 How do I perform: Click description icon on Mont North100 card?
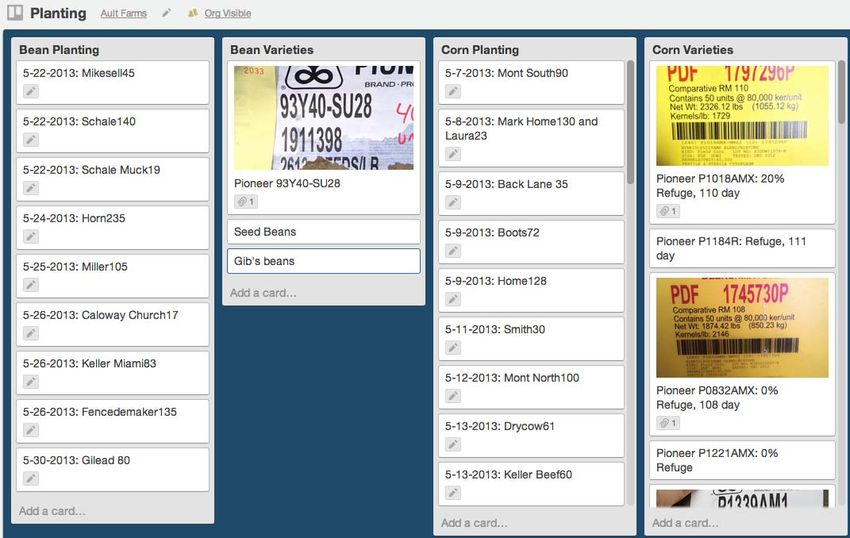point(453,396)
